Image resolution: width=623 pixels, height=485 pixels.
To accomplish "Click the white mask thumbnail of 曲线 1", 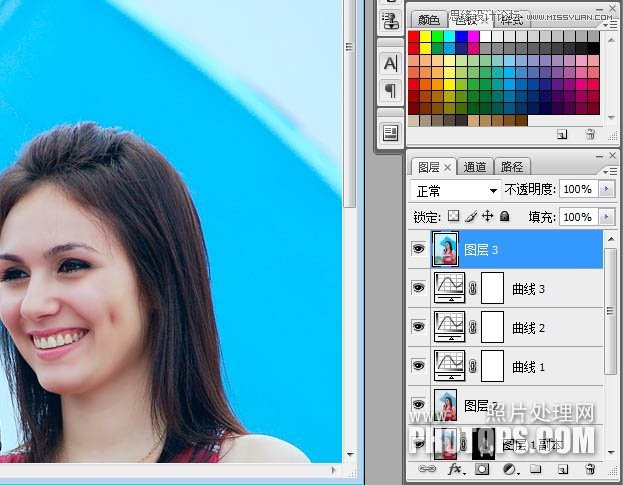I will click(492, 365).
